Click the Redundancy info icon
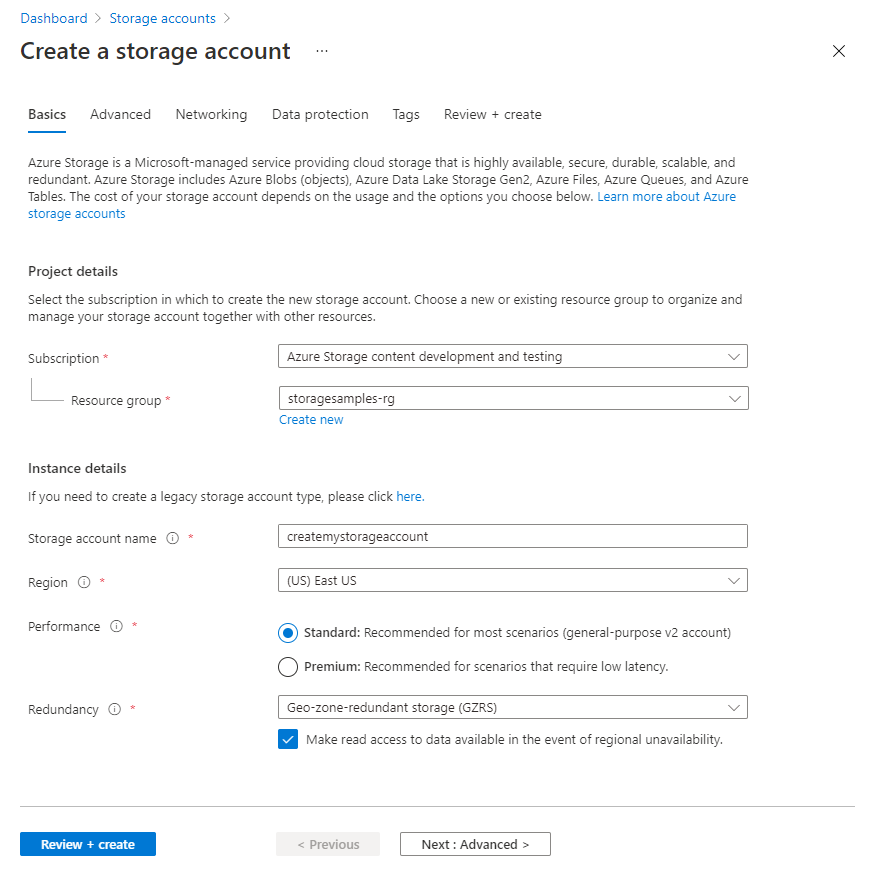The image size is (875, 886). tap(114, 709)
